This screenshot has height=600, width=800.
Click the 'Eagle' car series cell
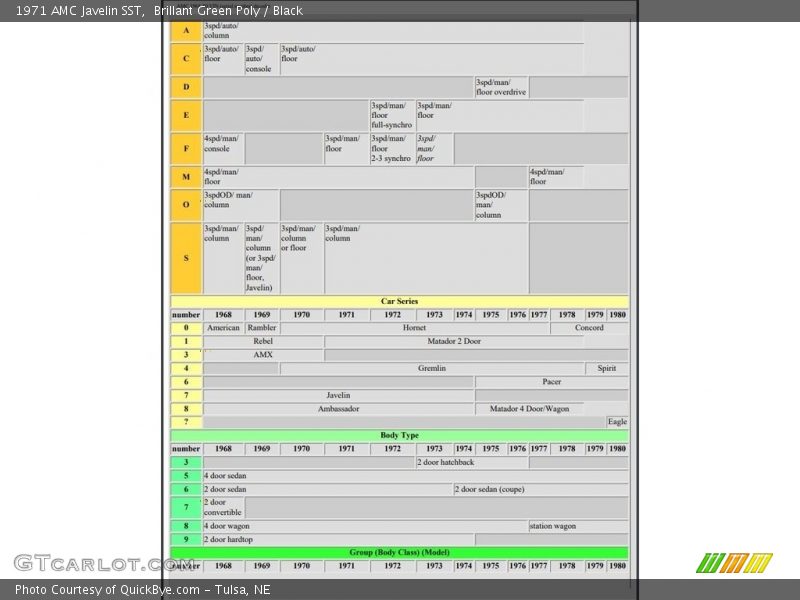point(617,422)
